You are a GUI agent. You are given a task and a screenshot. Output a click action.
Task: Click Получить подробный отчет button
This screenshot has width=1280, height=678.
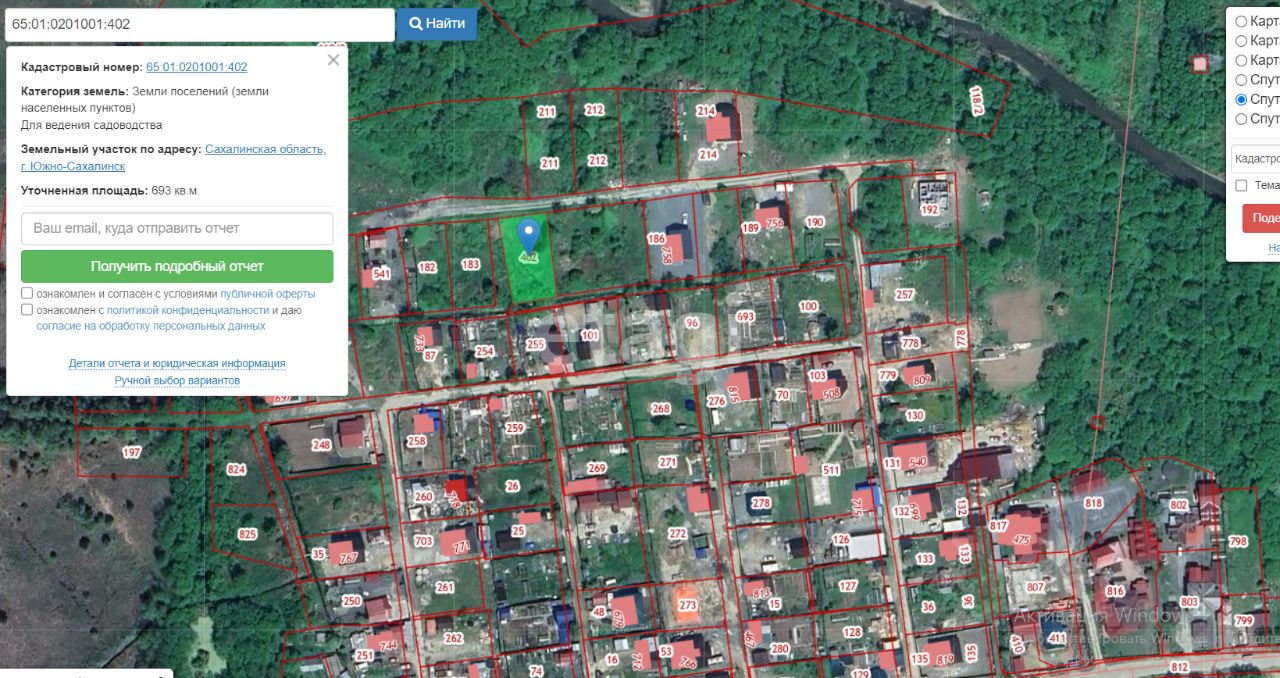click(177, 266)
